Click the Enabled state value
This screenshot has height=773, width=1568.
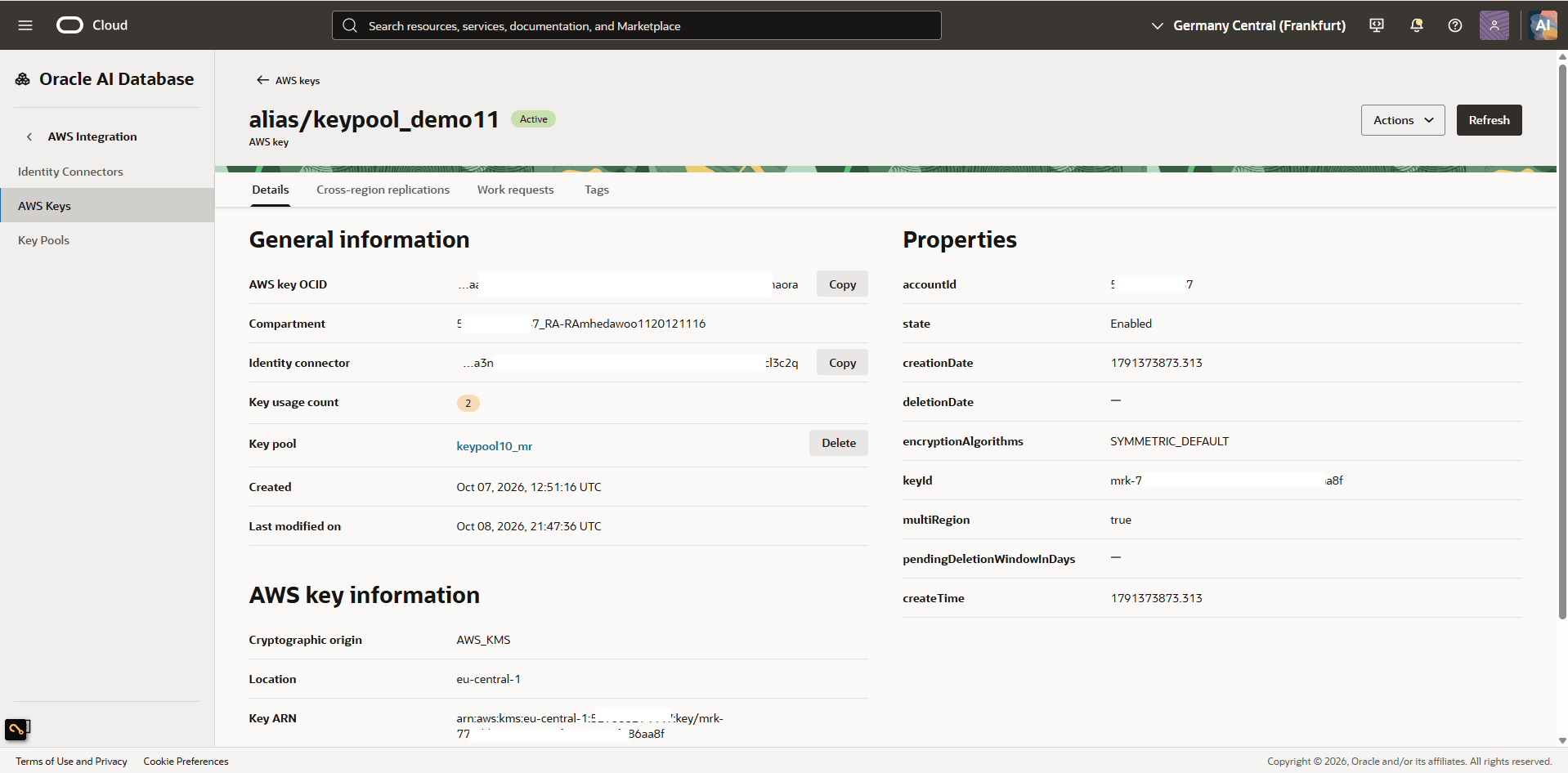pos(1131,324)
